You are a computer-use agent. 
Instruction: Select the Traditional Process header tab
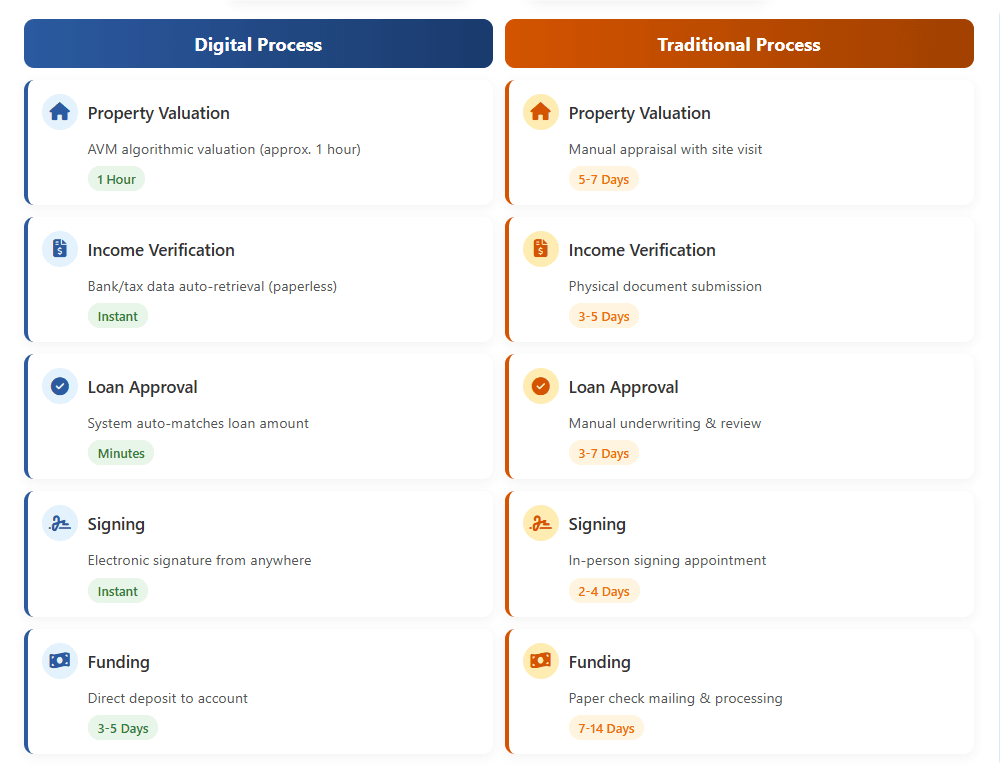point(739,44)
